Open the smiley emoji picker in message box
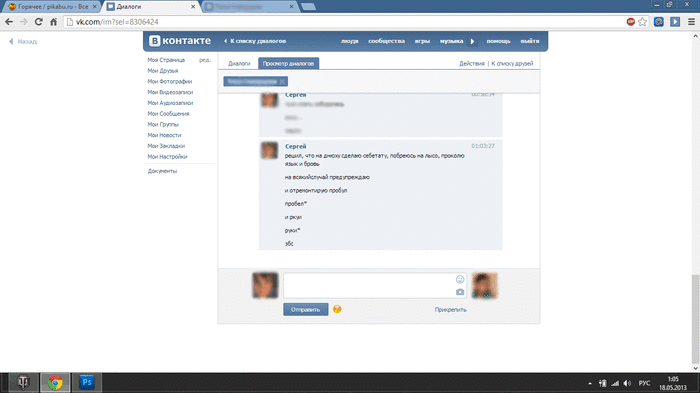 pos(460,279)
